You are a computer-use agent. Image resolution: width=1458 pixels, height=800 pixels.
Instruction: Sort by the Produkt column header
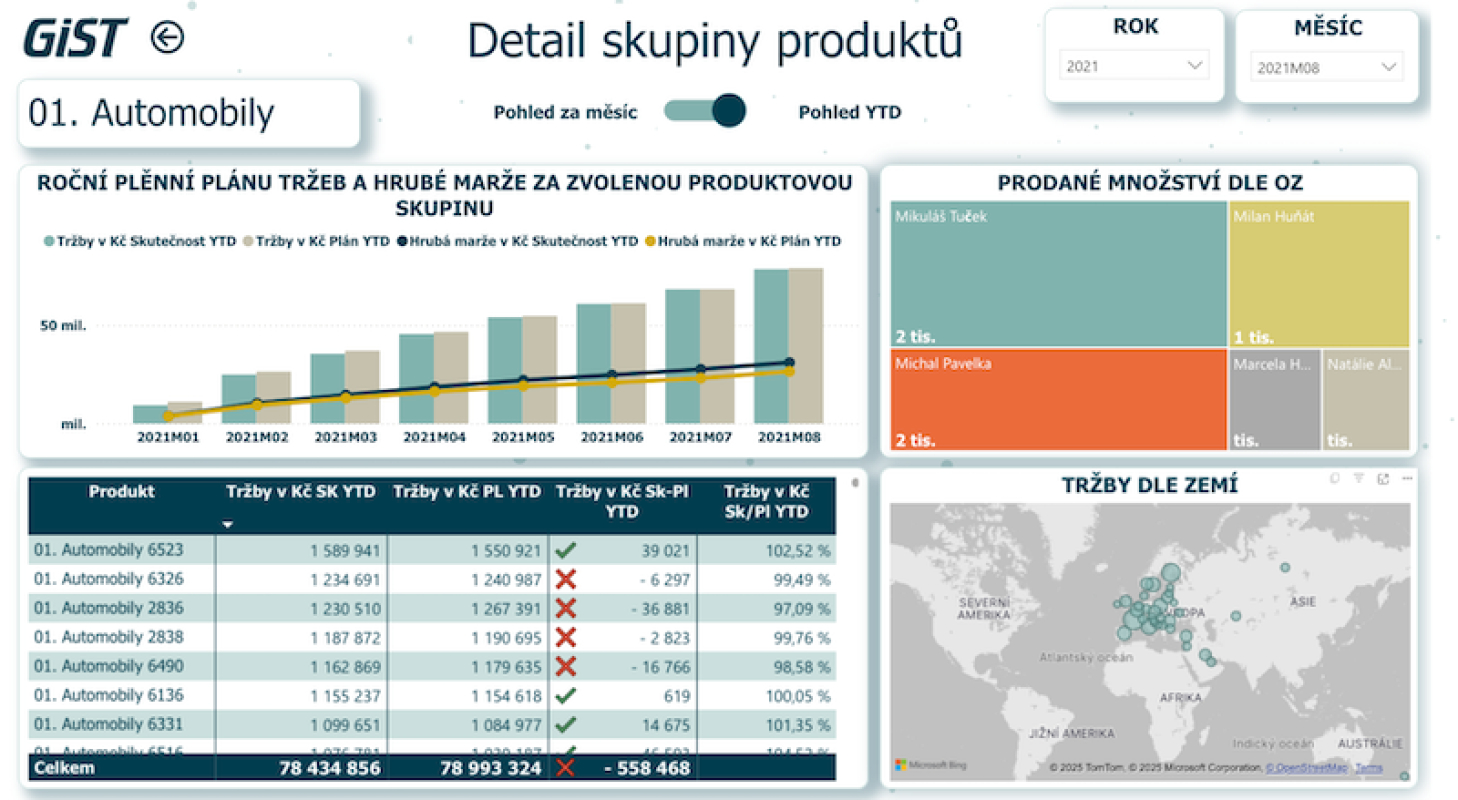pyautogui.click(x=121, y=492)
